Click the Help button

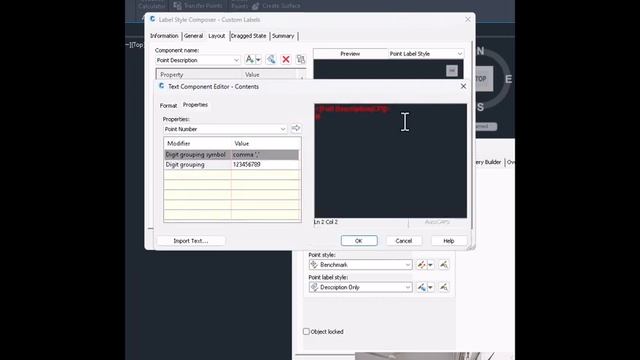point(449,241)
